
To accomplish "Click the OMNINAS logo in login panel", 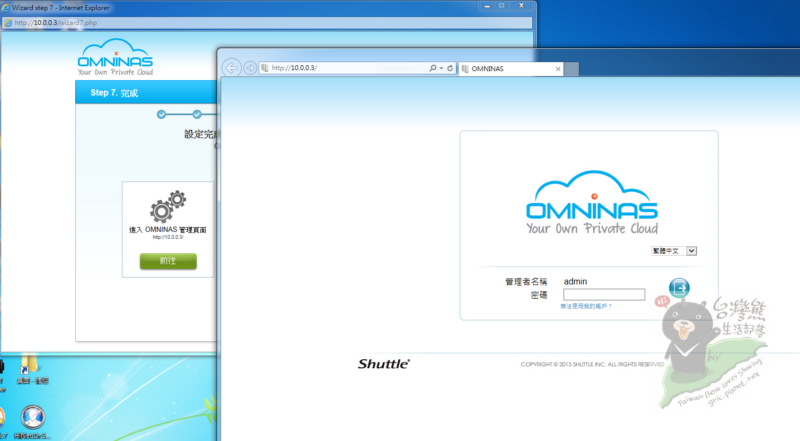I will pyautogui.click(x=592, y=202).
